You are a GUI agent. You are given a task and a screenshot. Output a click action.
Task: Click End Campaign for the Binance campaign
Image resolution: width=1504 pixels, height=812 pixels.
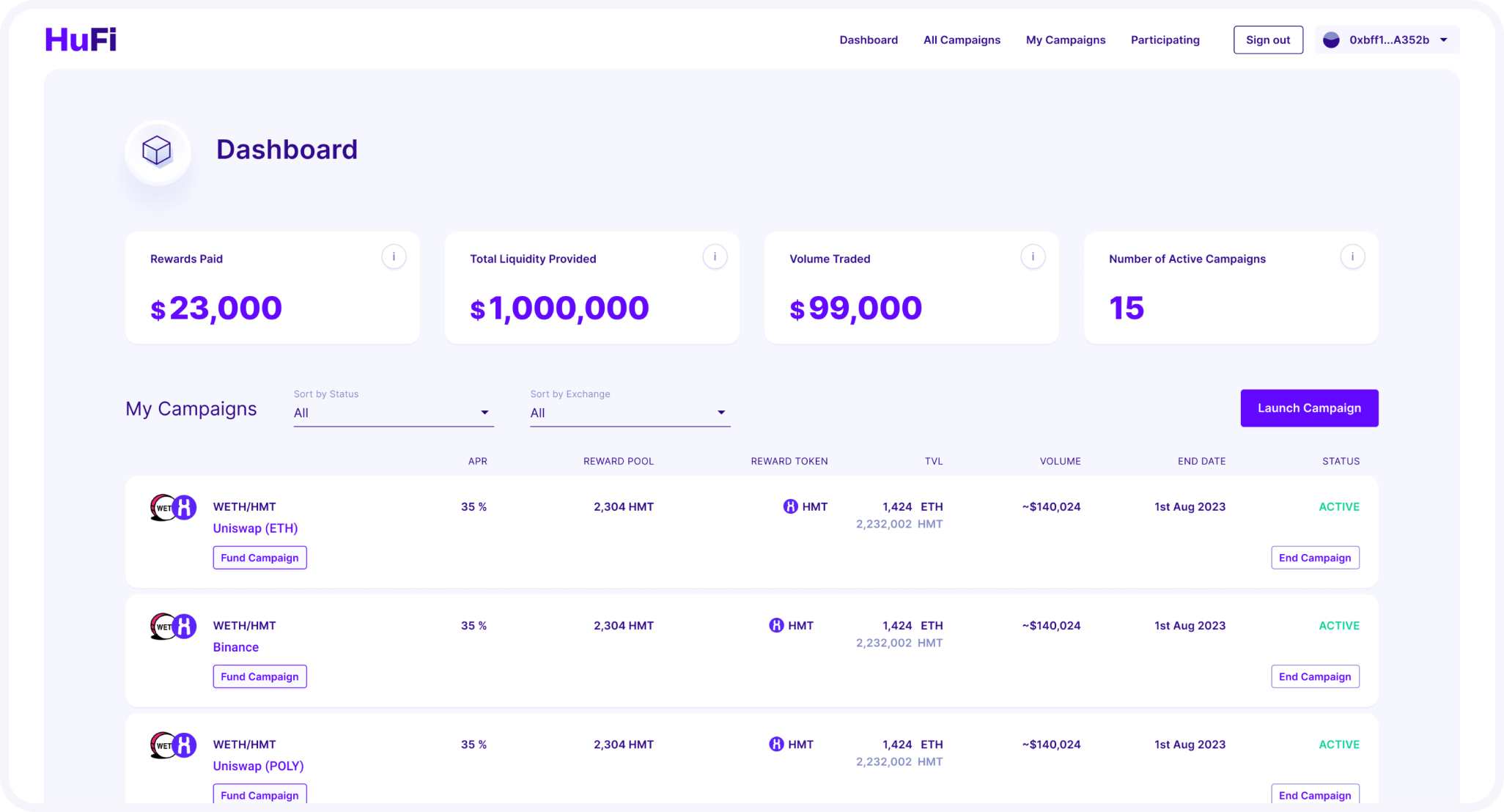pyautogui.click(x=1314, y=676)
